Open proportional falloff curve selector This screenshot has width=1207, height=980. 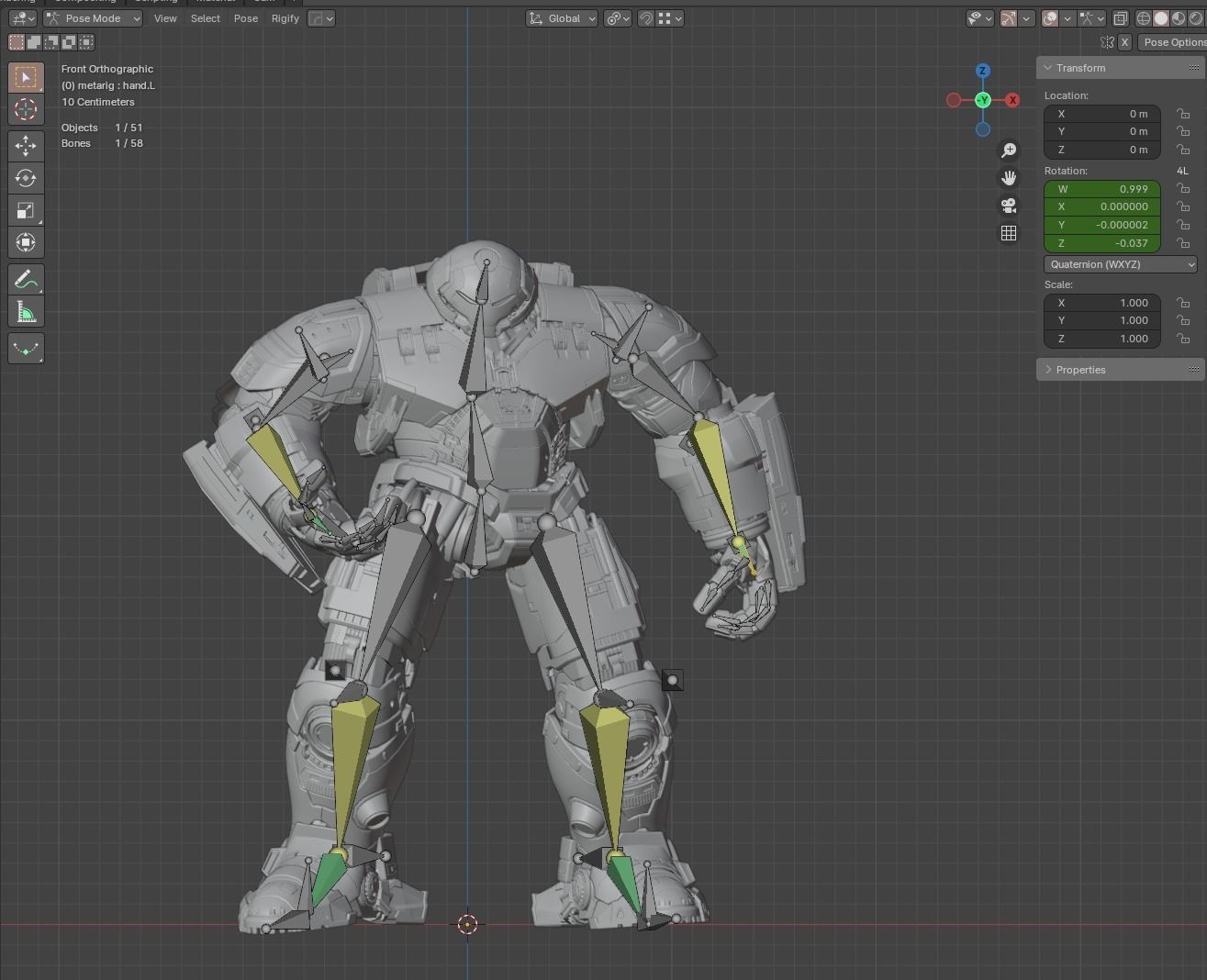click(x=321, y=18)
